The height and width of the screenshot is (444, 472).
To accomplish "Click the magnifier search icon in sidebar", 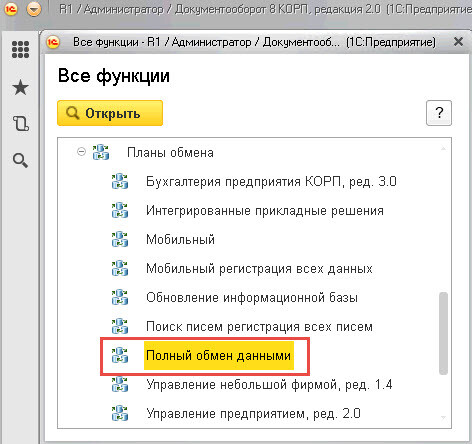I will click(20, 160).
